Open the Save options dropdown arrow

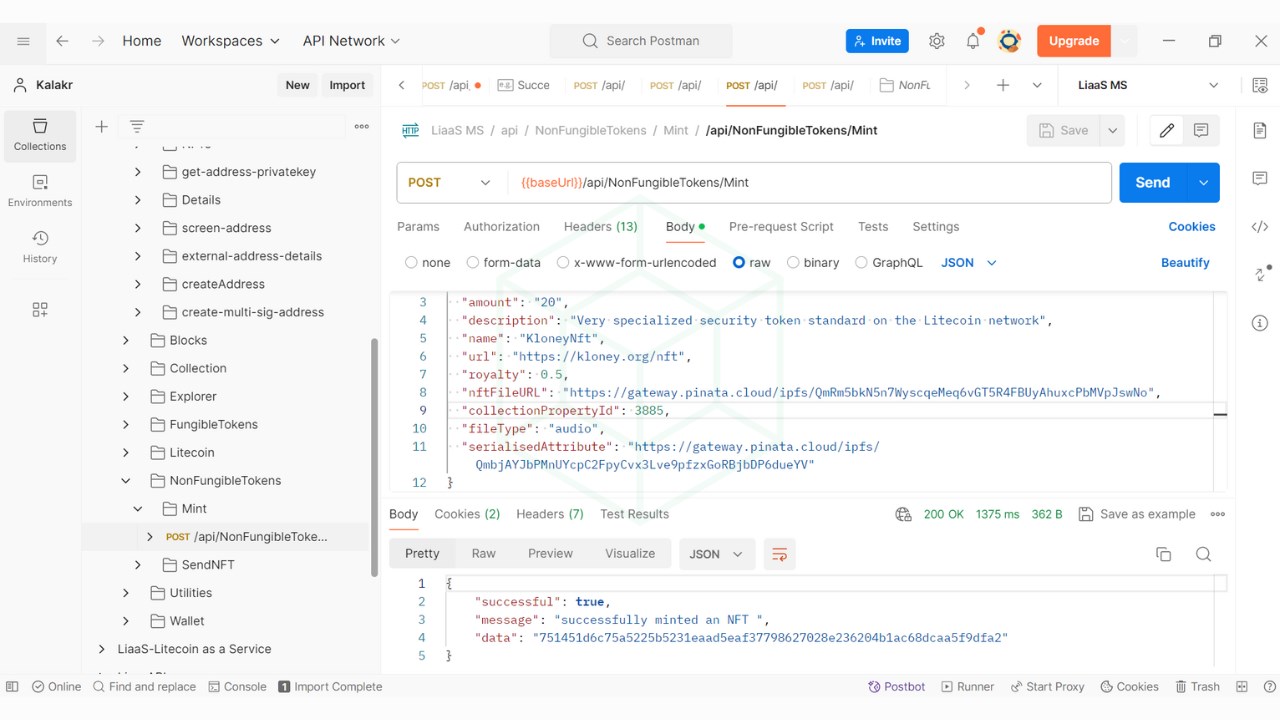(1112, 130)
